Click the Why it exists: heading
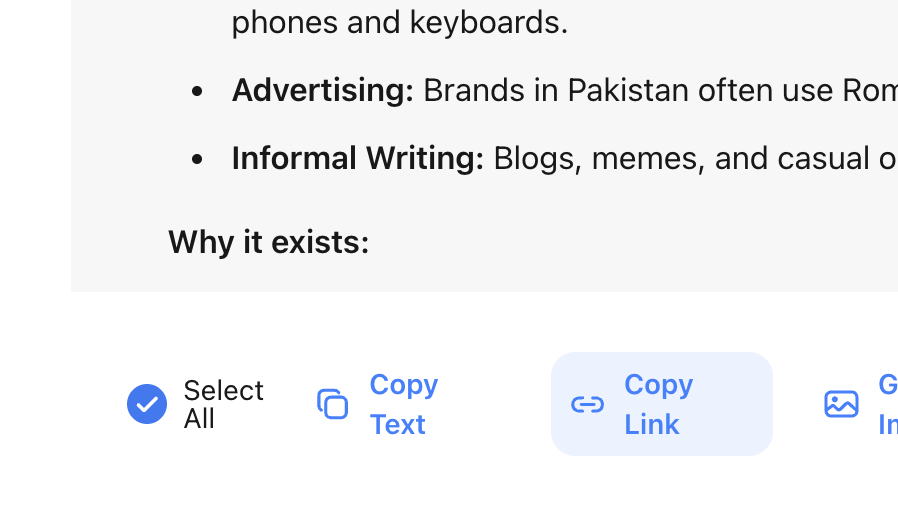Viewport: 898px width, 522px height. 269,242
